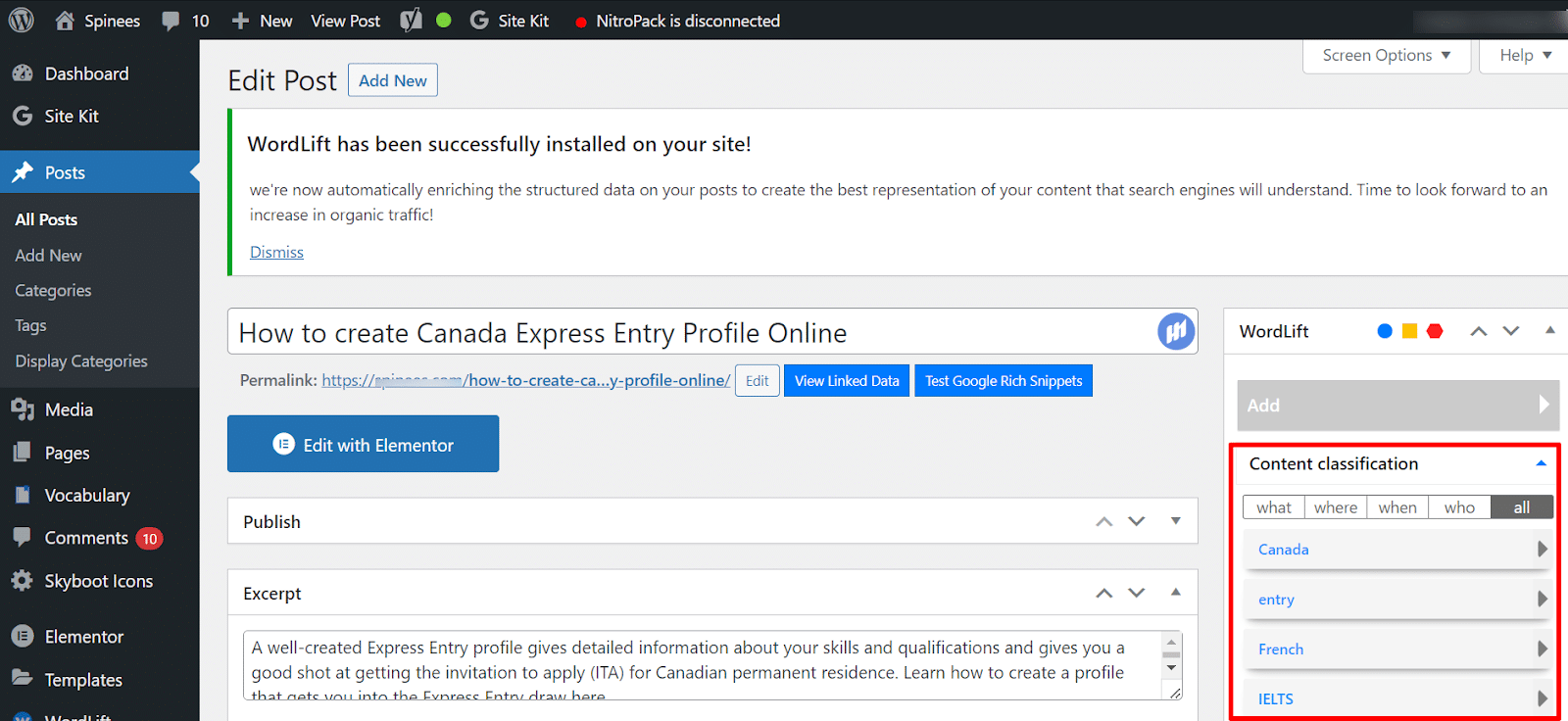
Task: Click the Pages sidebar icon
Action: pyautogui.click(x=23, y=453)
